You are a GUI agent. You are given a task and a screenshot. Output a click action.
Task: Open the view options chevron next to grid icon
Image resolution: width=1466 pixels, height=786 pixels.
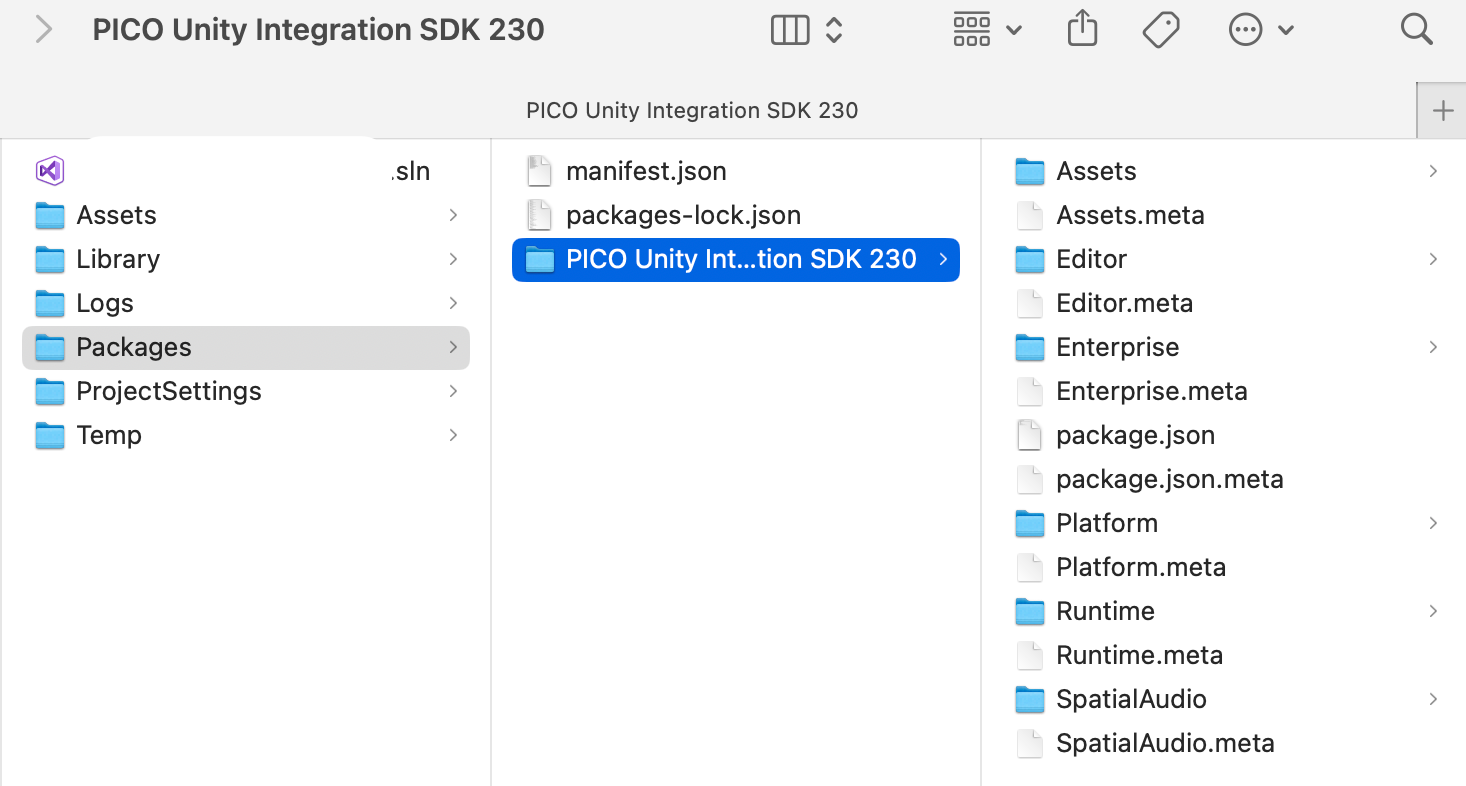(x=1014, y=29)
